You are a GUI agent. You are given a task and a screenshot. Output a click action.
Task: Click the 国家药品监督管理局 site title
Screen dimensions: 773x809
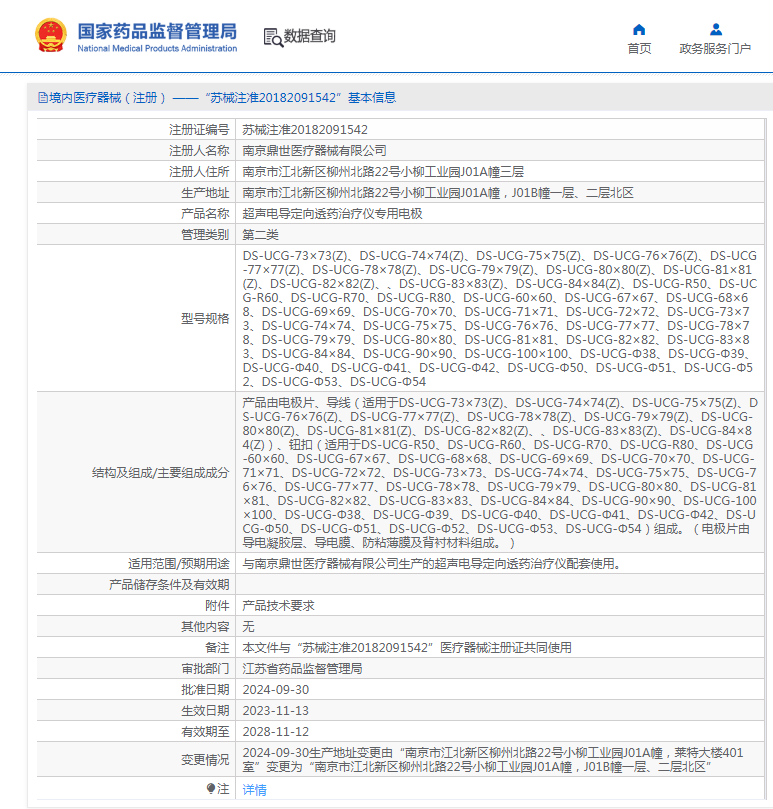tap(157, 31)
